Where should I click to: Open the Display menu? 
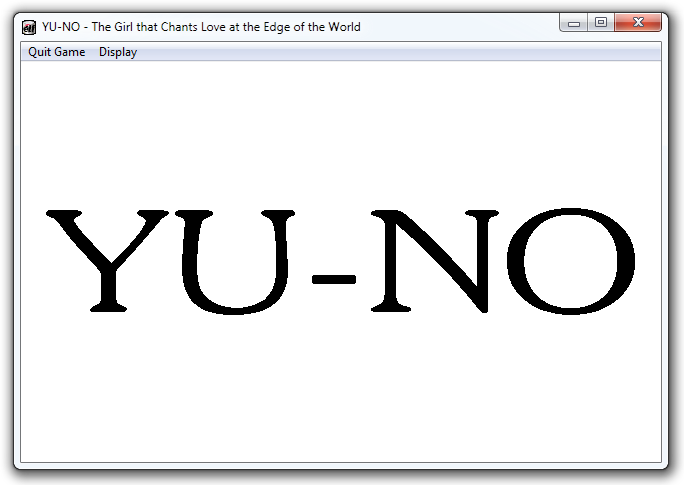[x=118, y=52]
